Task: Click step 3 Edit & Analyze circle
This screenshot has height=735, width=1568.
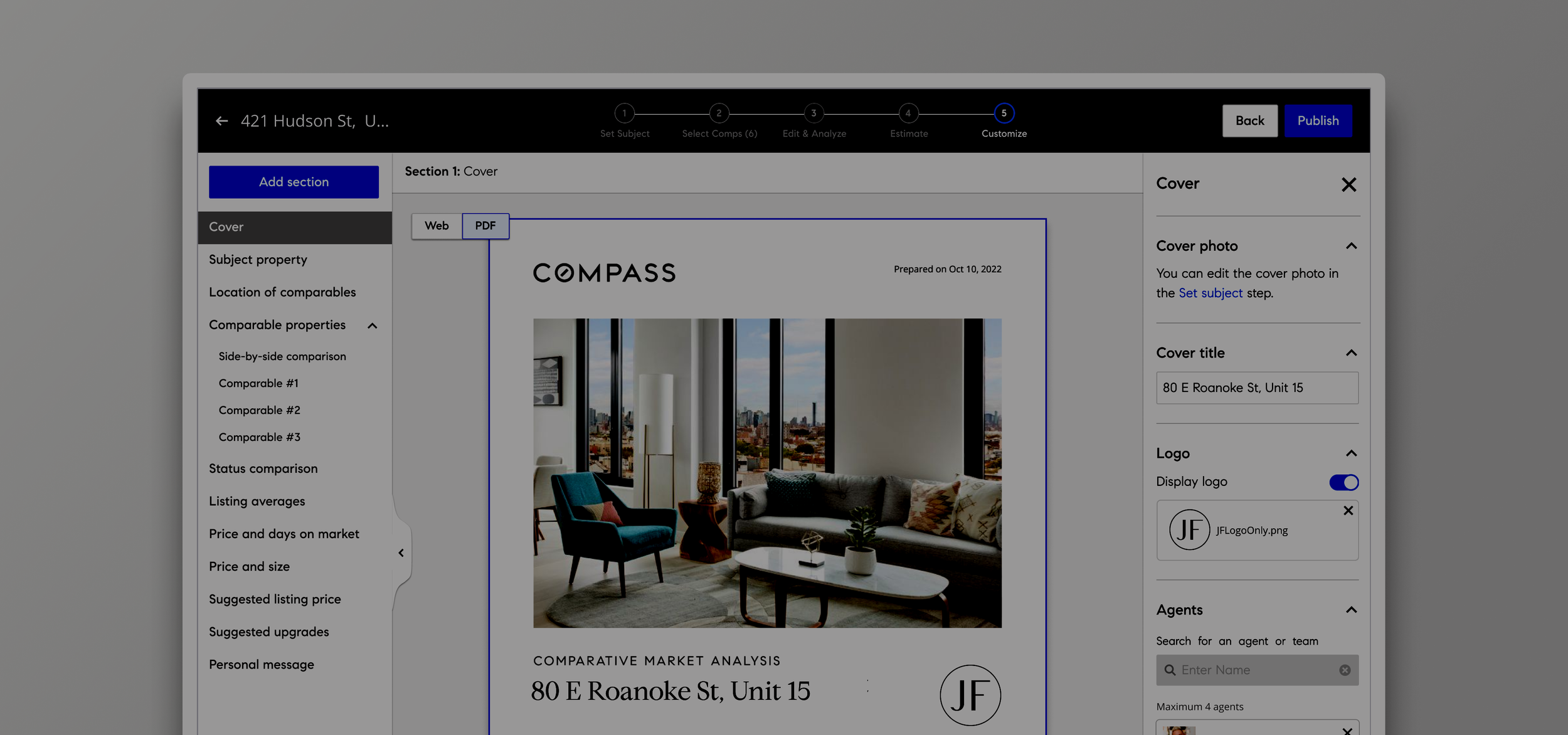Action: tap(813, 114)
